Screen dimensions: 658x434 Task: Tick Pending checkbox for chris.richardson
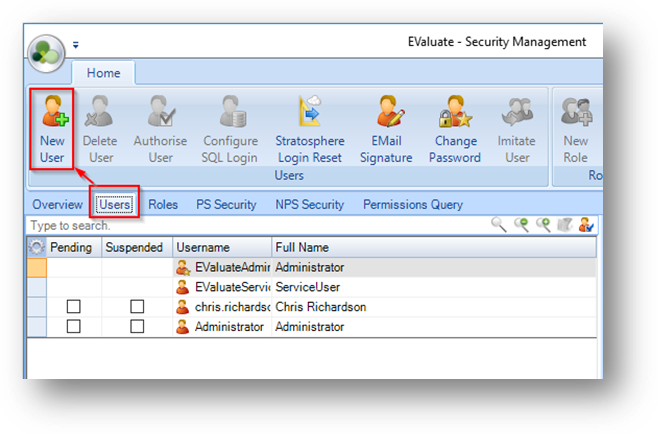(x=73, y=307)
